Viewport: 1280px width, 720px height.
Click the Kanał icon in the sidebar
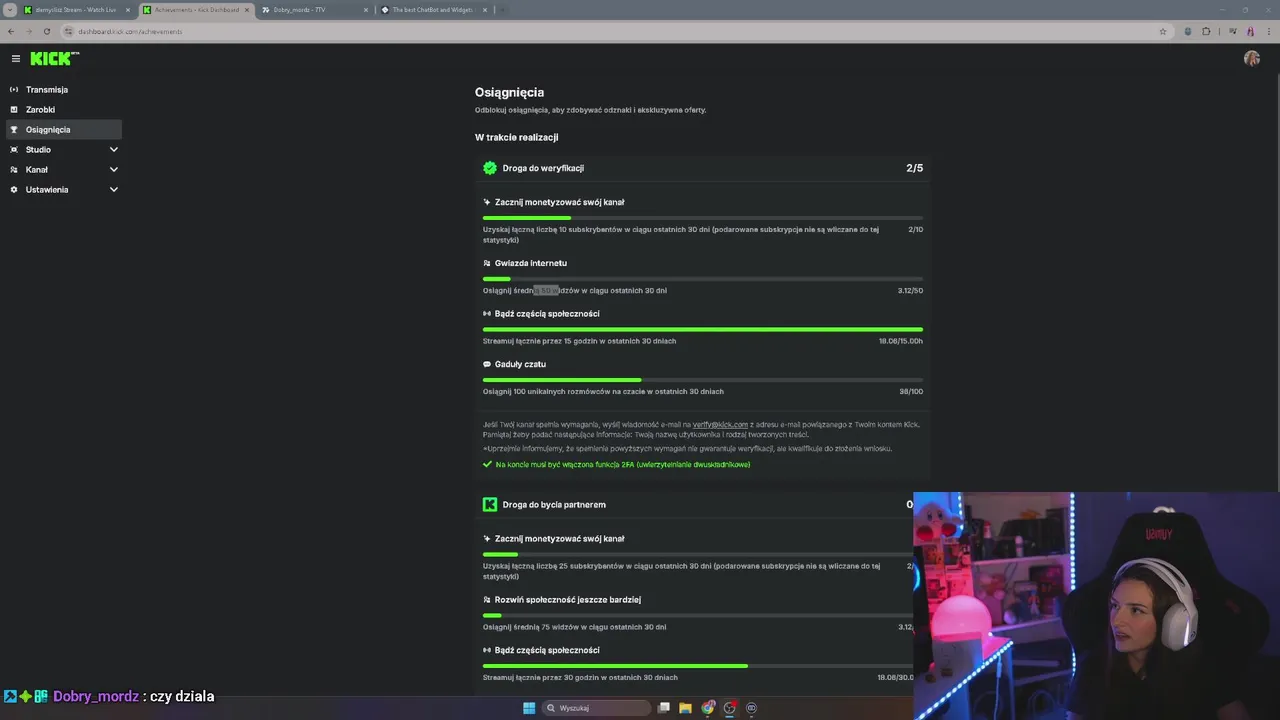[x=14, y=169]
